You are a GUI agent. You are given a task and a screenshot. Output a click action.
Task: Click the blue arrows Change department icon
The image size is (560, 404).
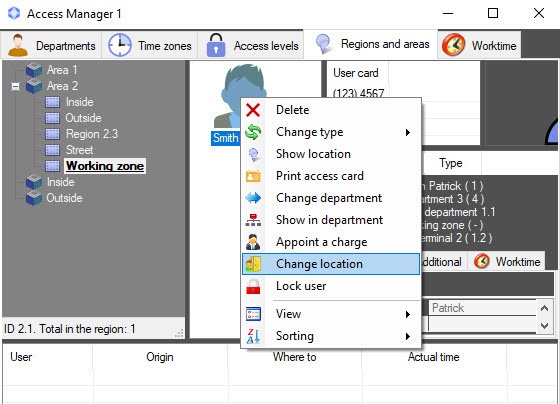point(253,198)
